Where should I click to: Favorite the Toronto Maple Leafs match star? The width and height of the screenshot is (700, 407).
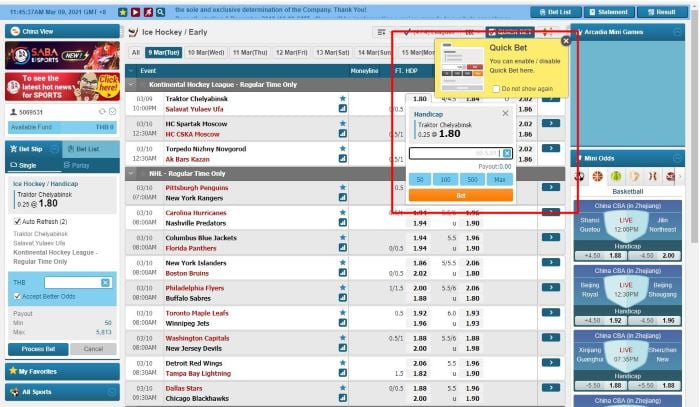(342, 312)
